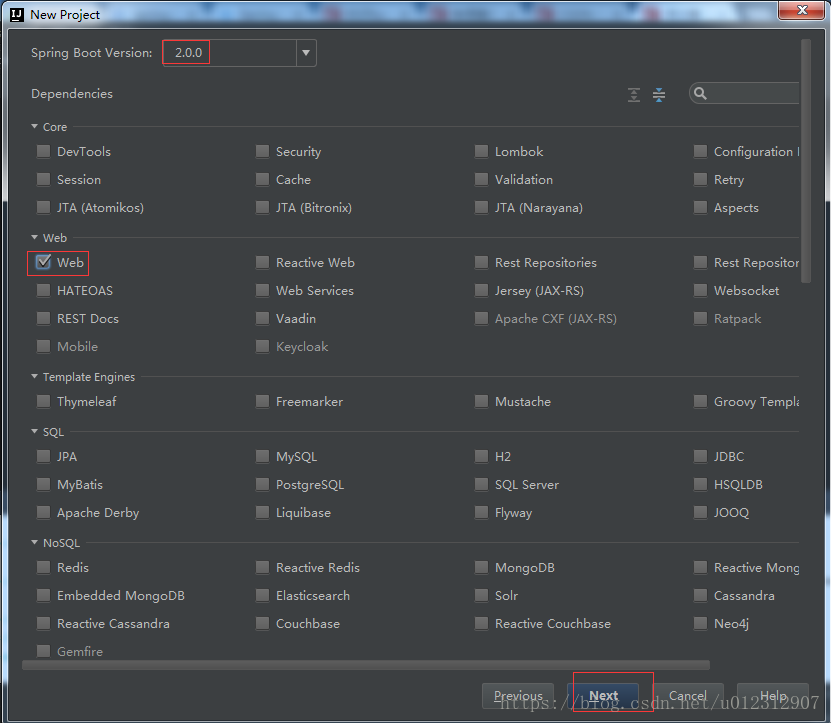The image size is (831, 723).
Task: Check the Session dependency
Action: pos(43,180)
